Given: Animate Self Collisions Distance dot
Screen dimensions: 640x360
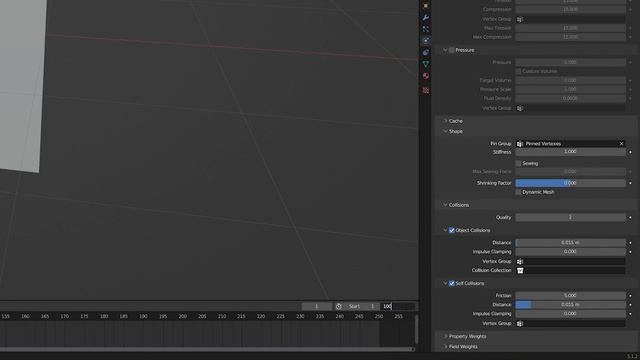Looking at the screenshot, I should tap(630, 304).
